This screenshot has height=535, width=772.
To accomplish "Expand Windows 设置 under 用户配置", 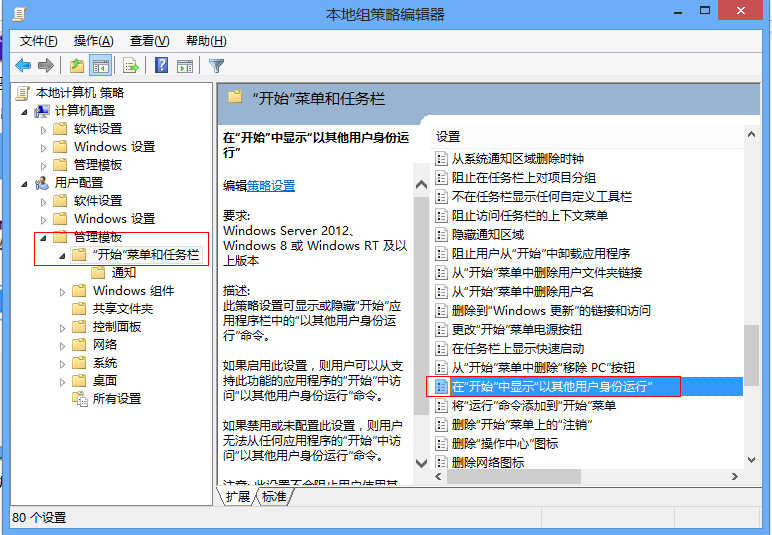I will [x=43, y=220].
